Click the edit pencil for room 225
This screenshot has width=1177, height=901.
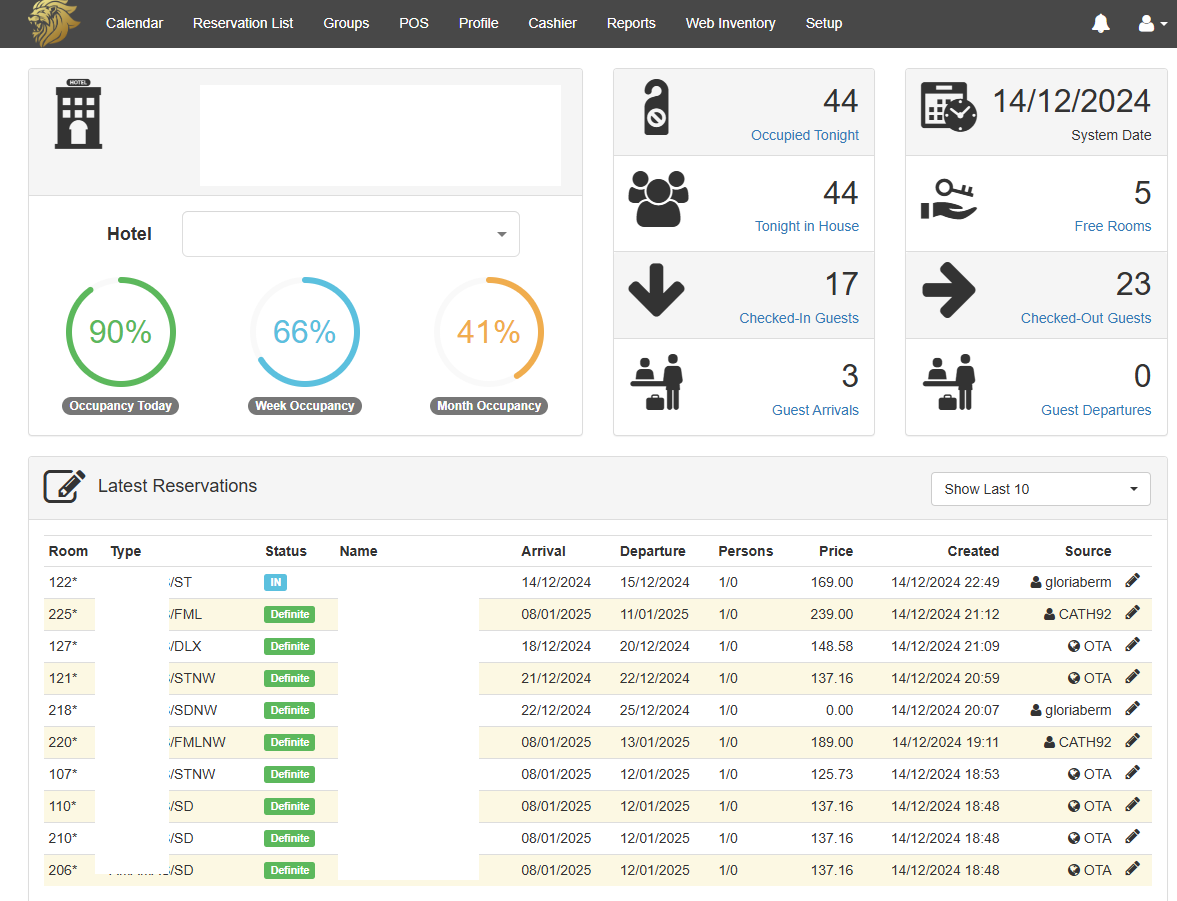tap(1132, 613)
